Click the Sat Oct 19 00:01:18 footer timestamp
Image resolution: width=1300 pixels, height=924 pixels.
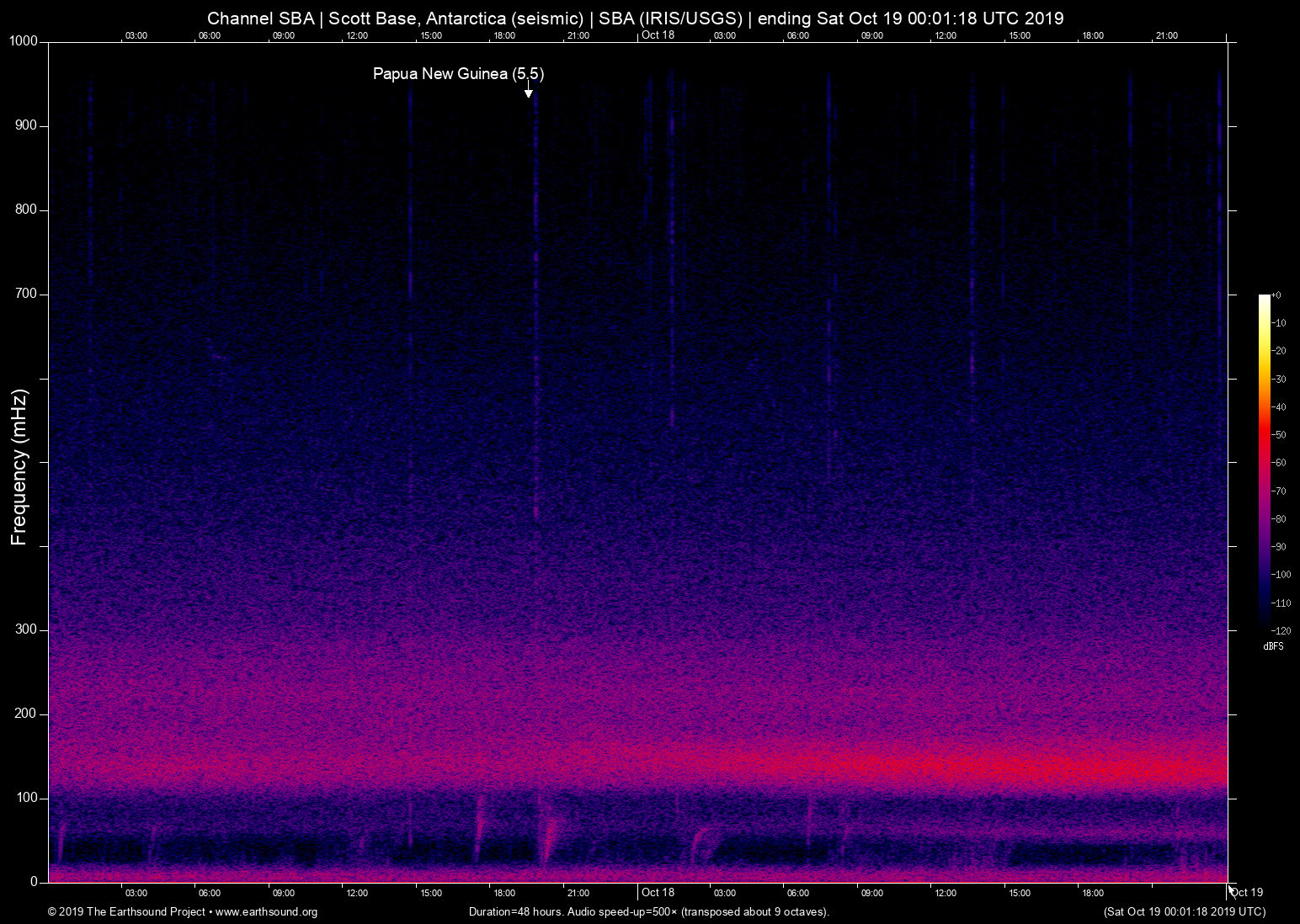(1184, 912)
